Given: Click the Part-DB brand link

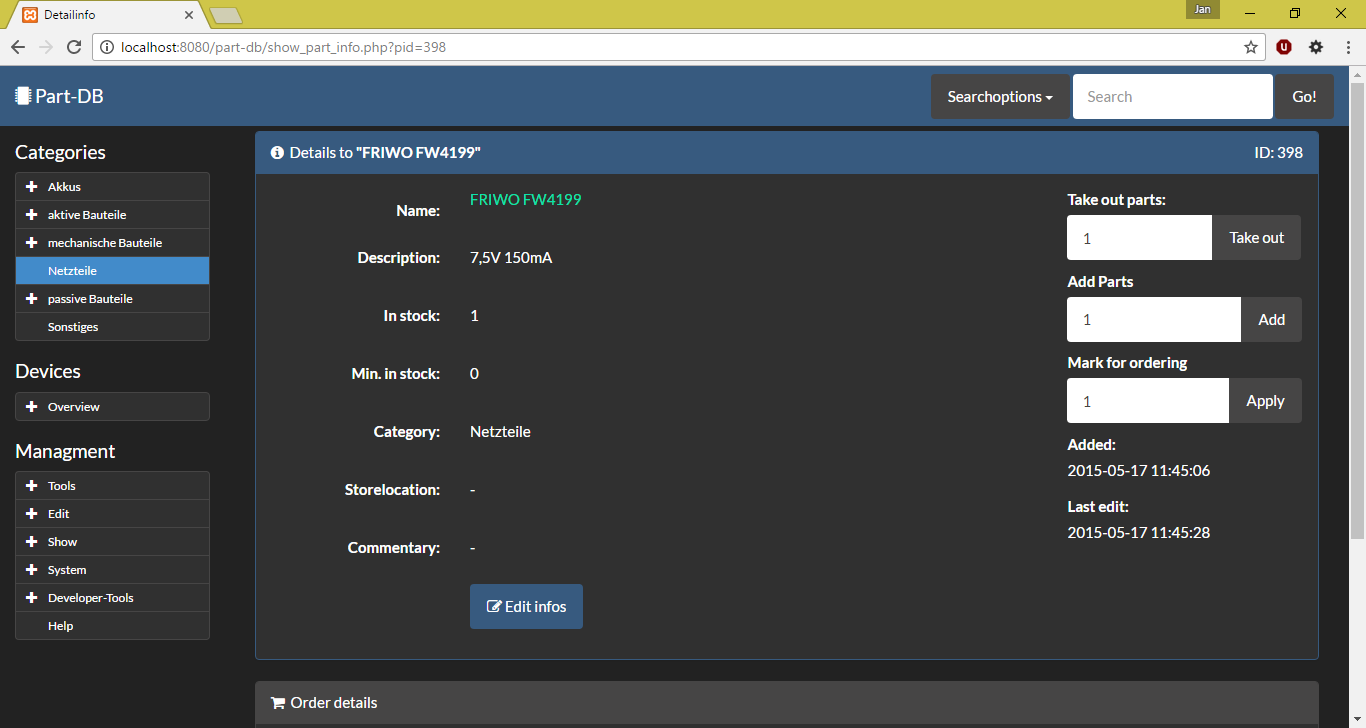Looking at the screenshot, I should [59, 96].
